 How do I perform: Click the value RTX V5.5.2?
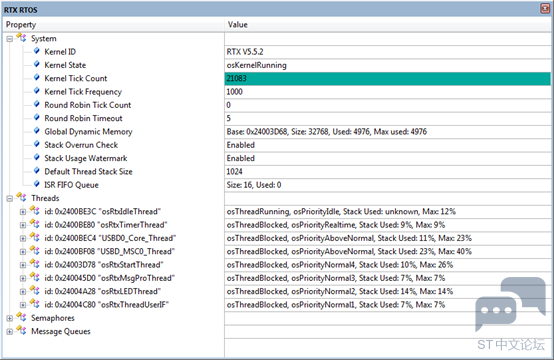(245, 52)
